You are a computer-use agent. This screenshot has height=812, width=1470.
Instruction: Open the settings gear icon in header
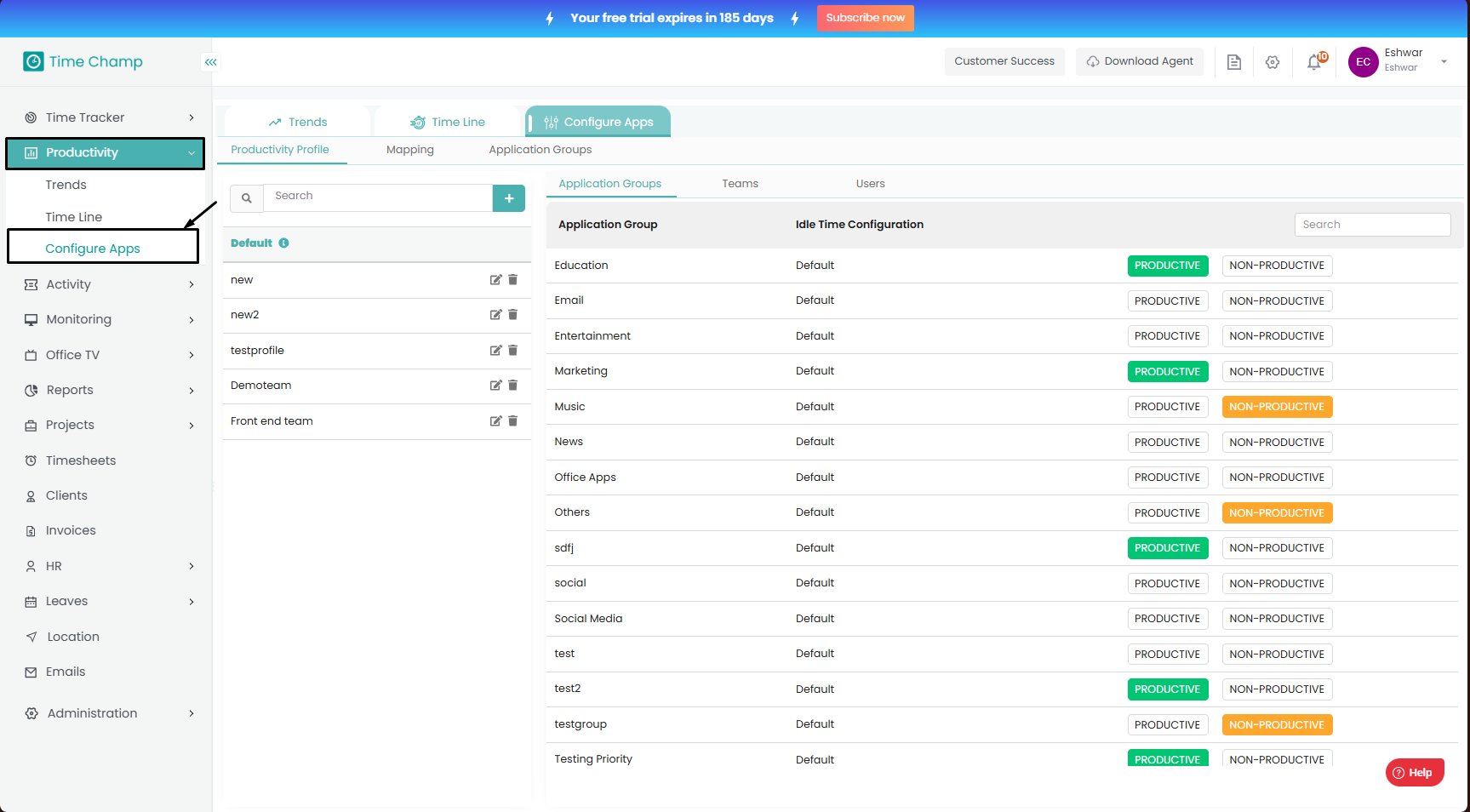pos(1273,62)
